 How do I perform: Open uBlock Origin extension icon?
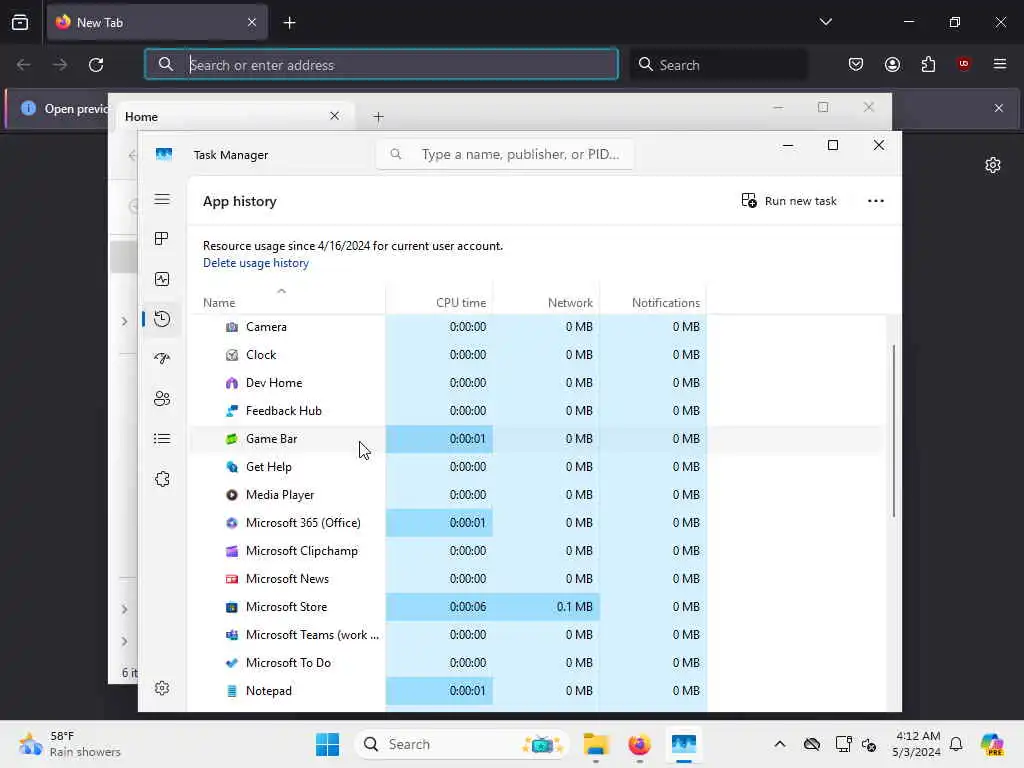coord(963,64)
